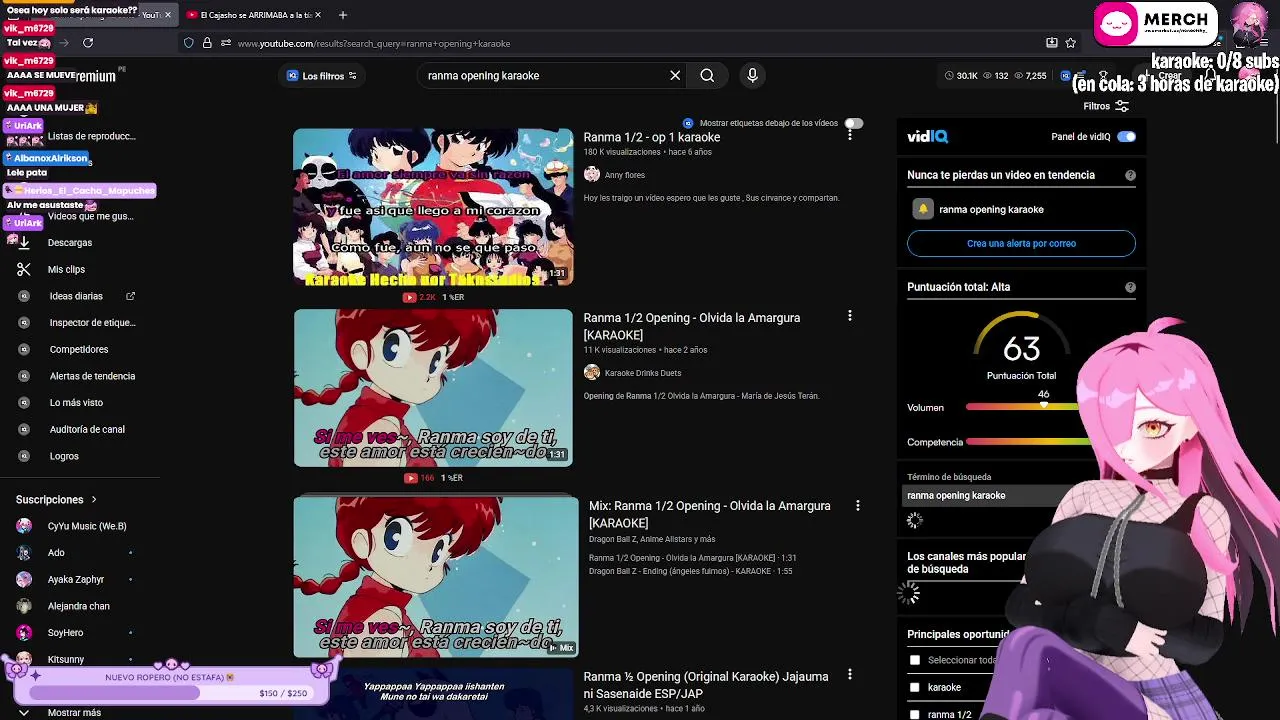Start voice search with microphone icon
The width and height of the screenshot is (1280, 720).
(753, 75)
